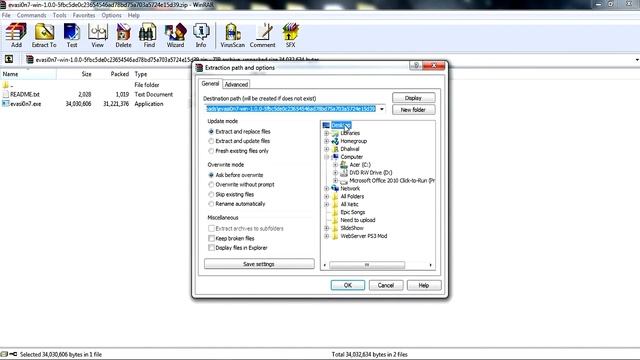The height and width of the screenshot is (360, 640).
Task: Expand the All Folders tree node
Action: click(327, 196)
